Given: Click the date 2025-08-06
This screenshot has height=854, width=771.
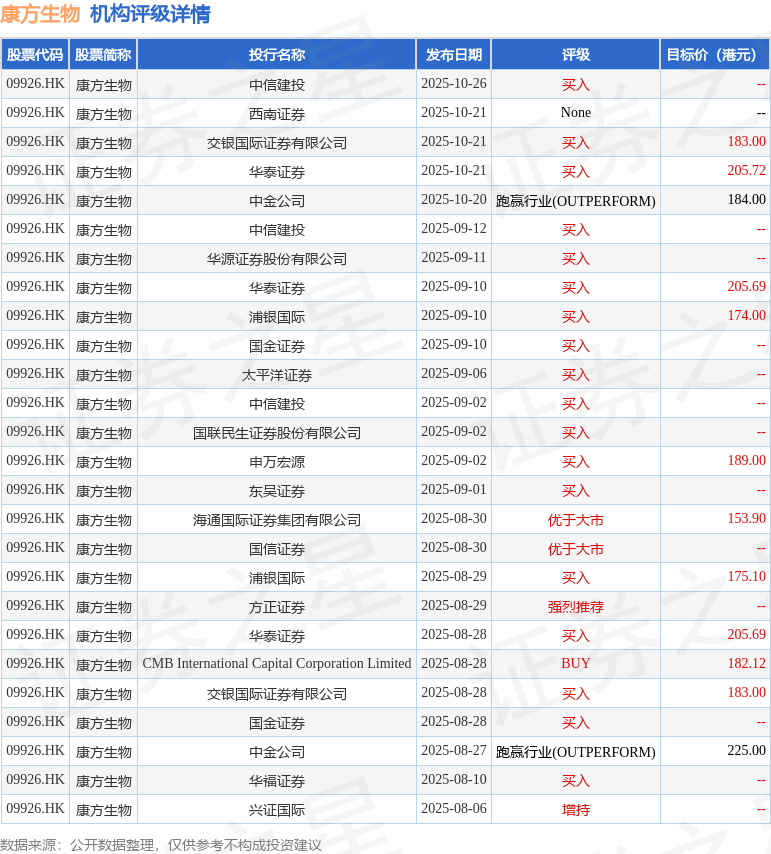Looking at the screenshot, I should 454,808.
